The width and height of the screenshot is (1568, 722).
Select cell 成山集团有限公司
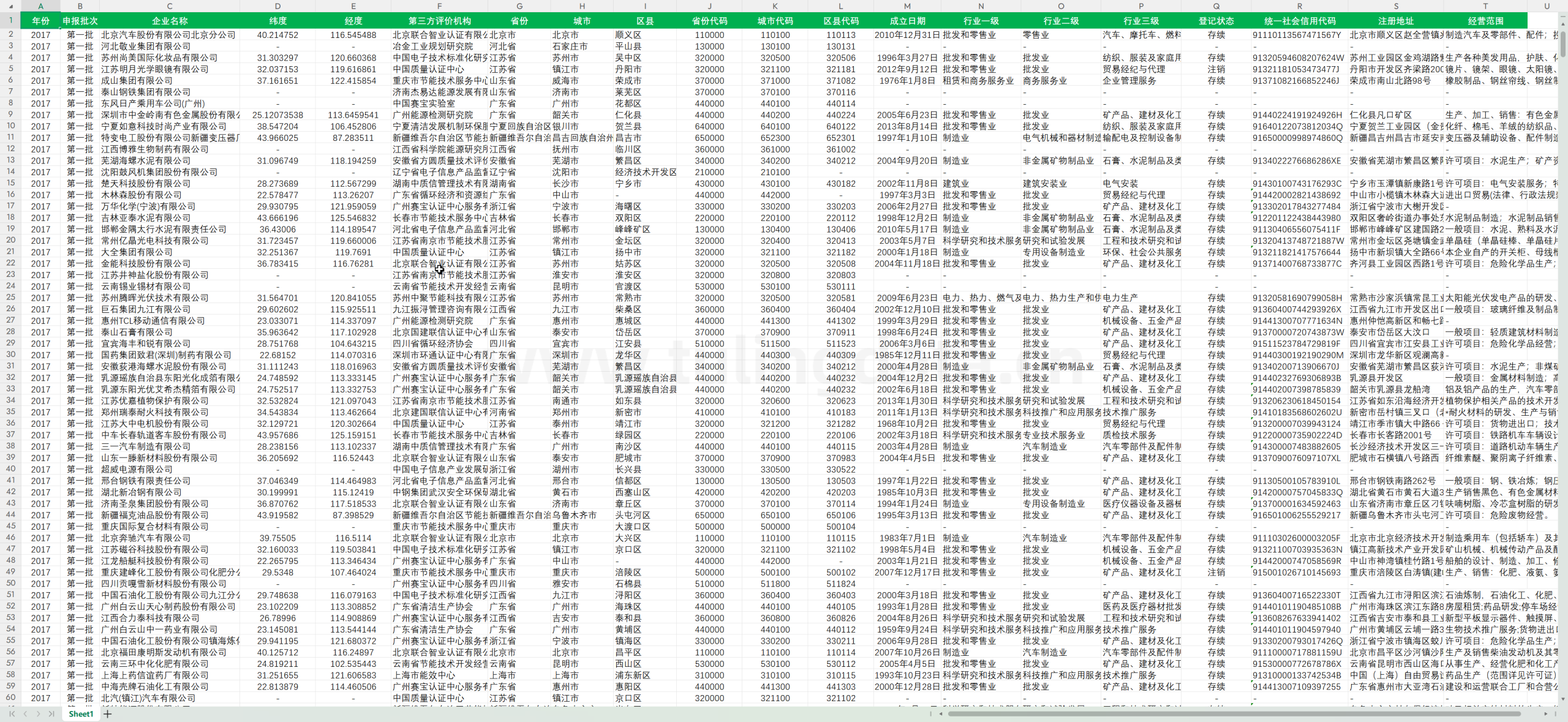(170, 81)
